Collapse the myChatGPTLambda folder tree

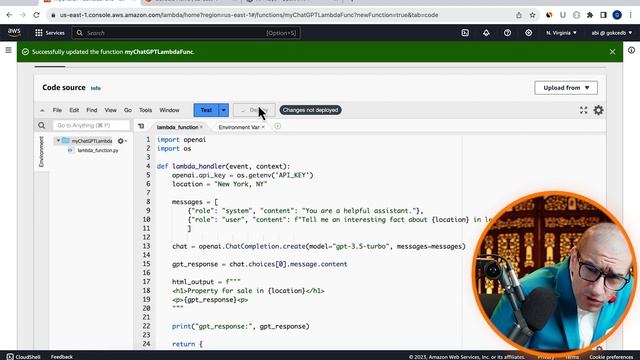pyautogui.click(x=58, y=141)
